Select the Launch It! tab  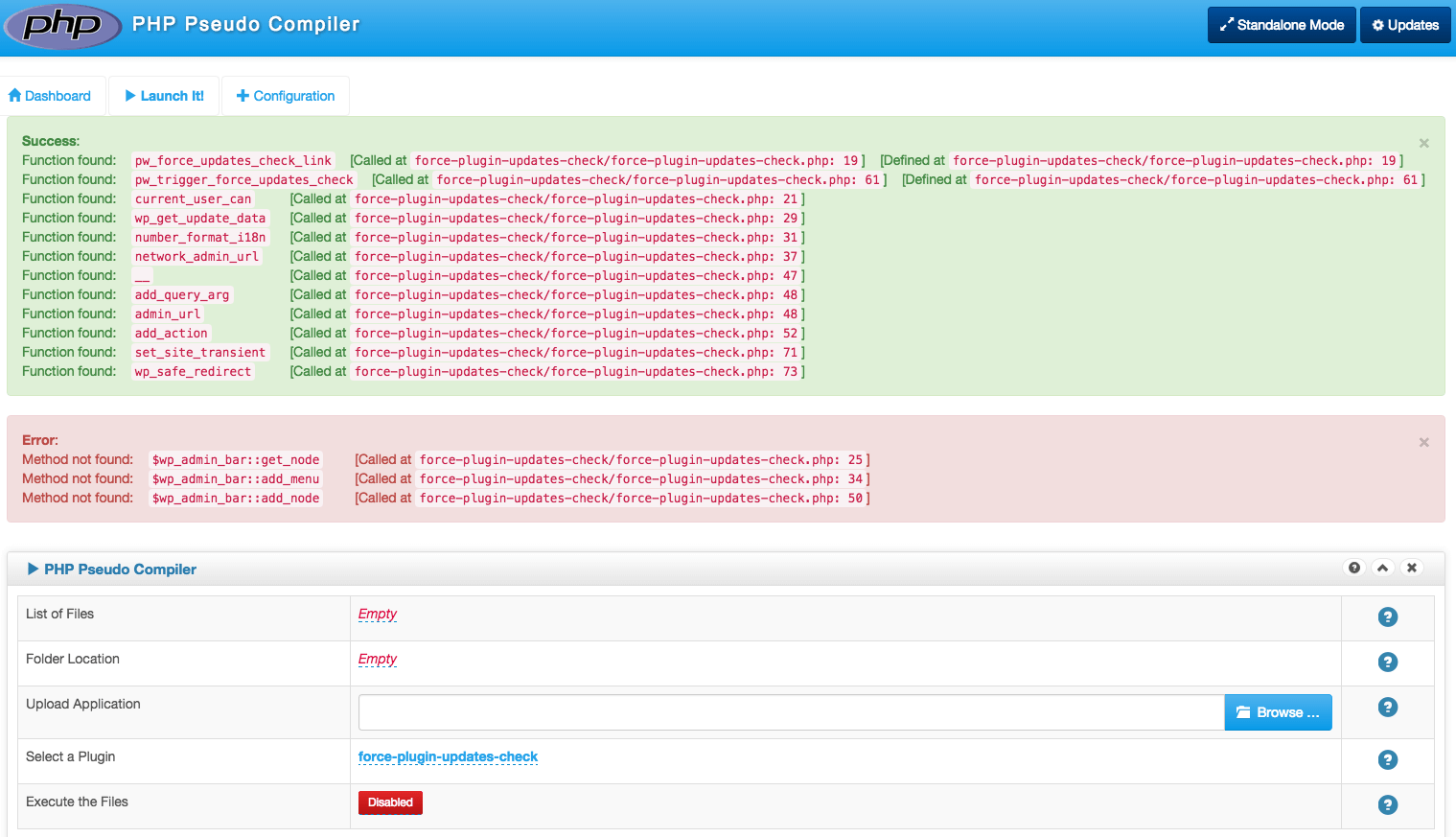[164, 96]
